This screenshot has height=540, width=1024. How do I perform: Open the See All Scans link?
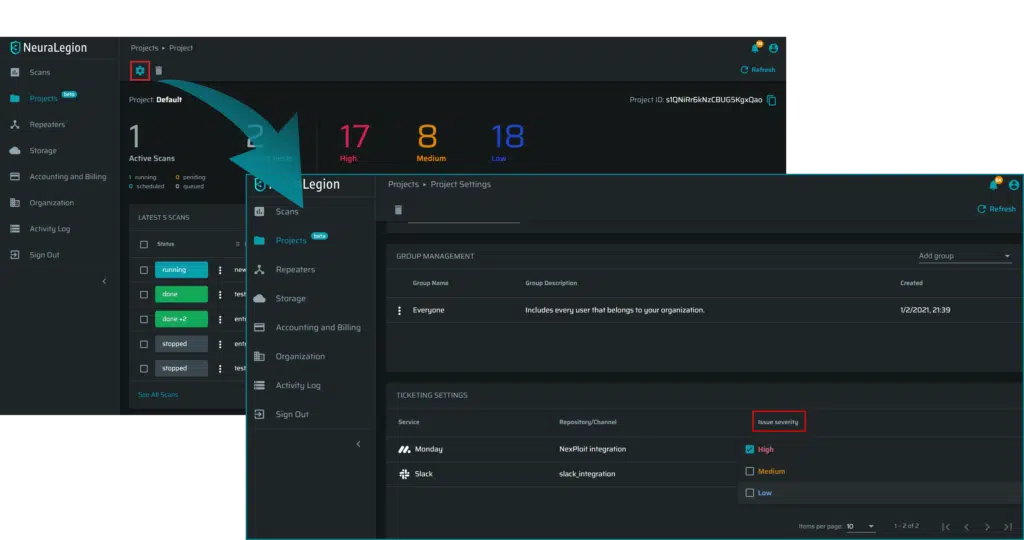(x=158, y=394)
